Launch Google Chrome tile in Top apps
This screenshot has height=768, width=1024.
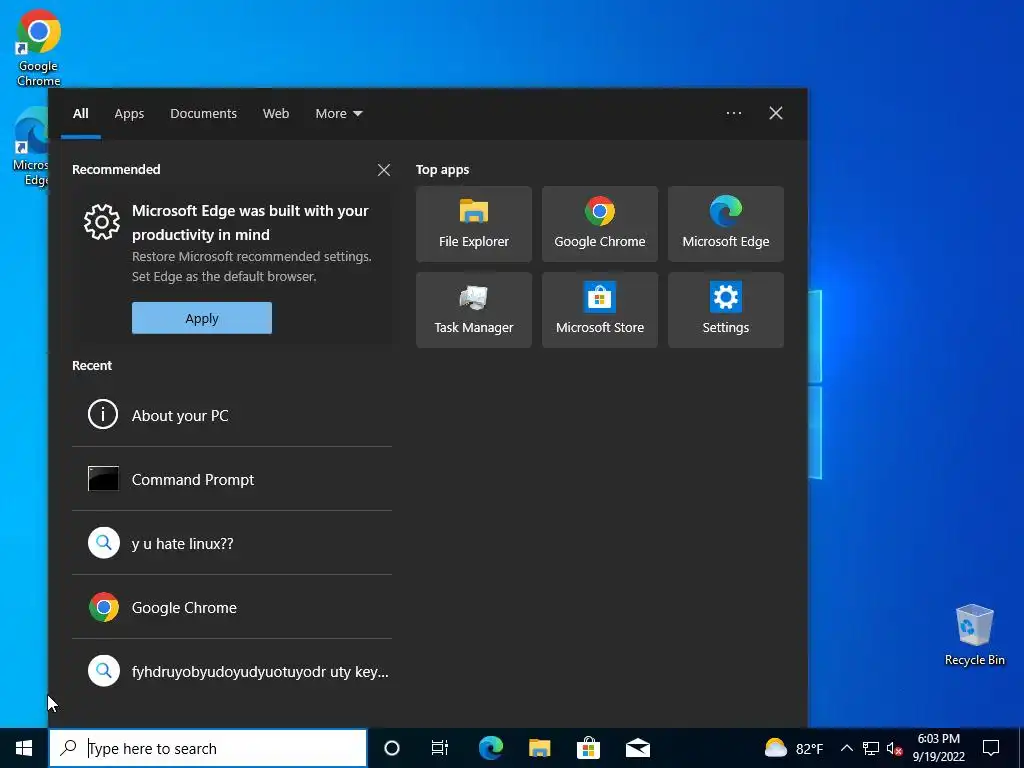pyautogui.click(x=600, y=224)
